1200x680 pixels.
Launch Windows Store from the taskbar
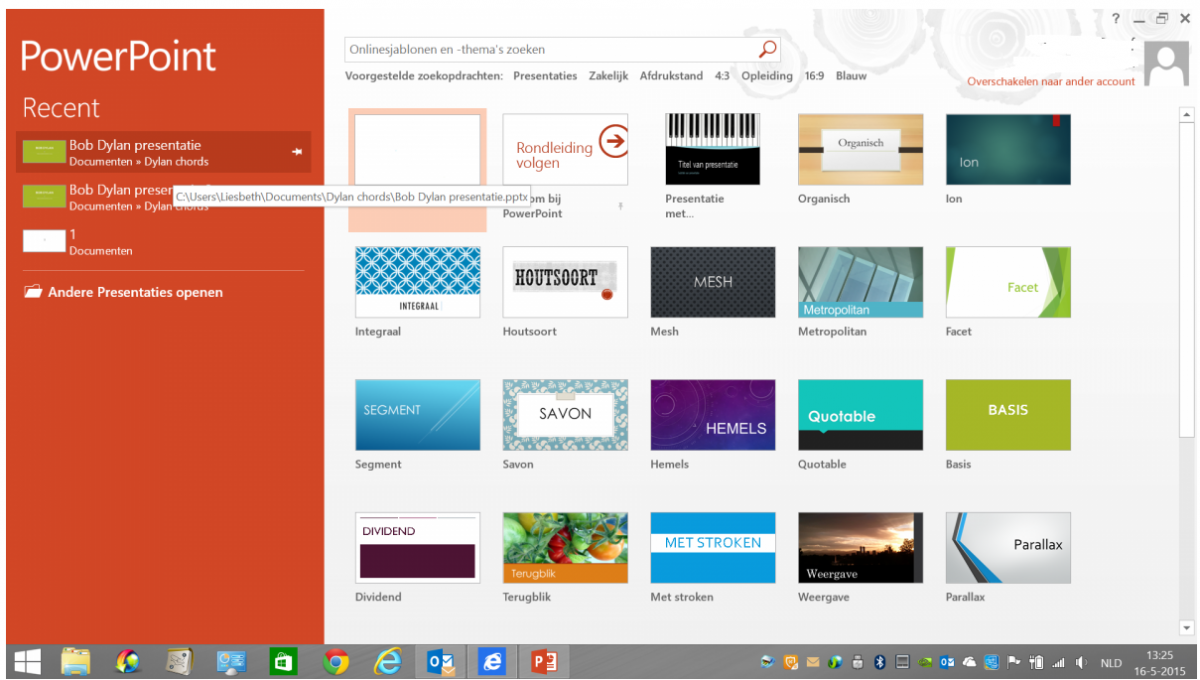284,662
